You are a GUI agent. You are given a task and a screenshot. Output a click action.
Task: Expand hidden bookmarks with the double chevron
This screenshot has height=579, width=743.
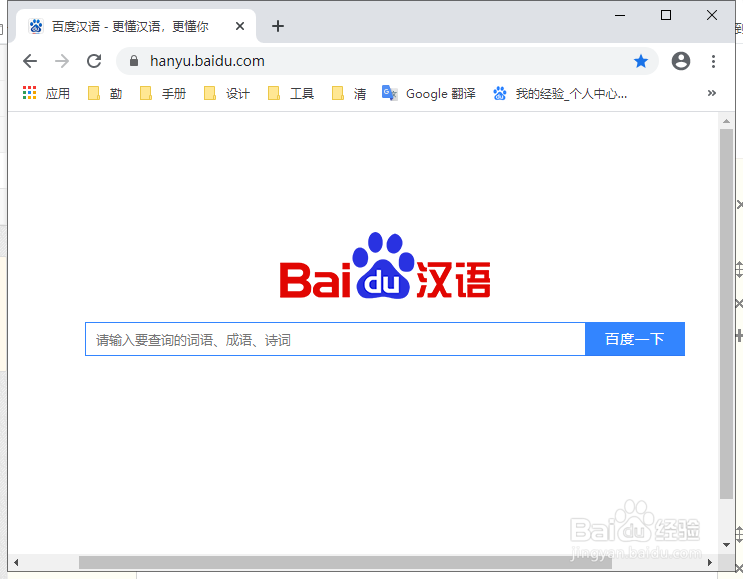click(x=711, y=93)
